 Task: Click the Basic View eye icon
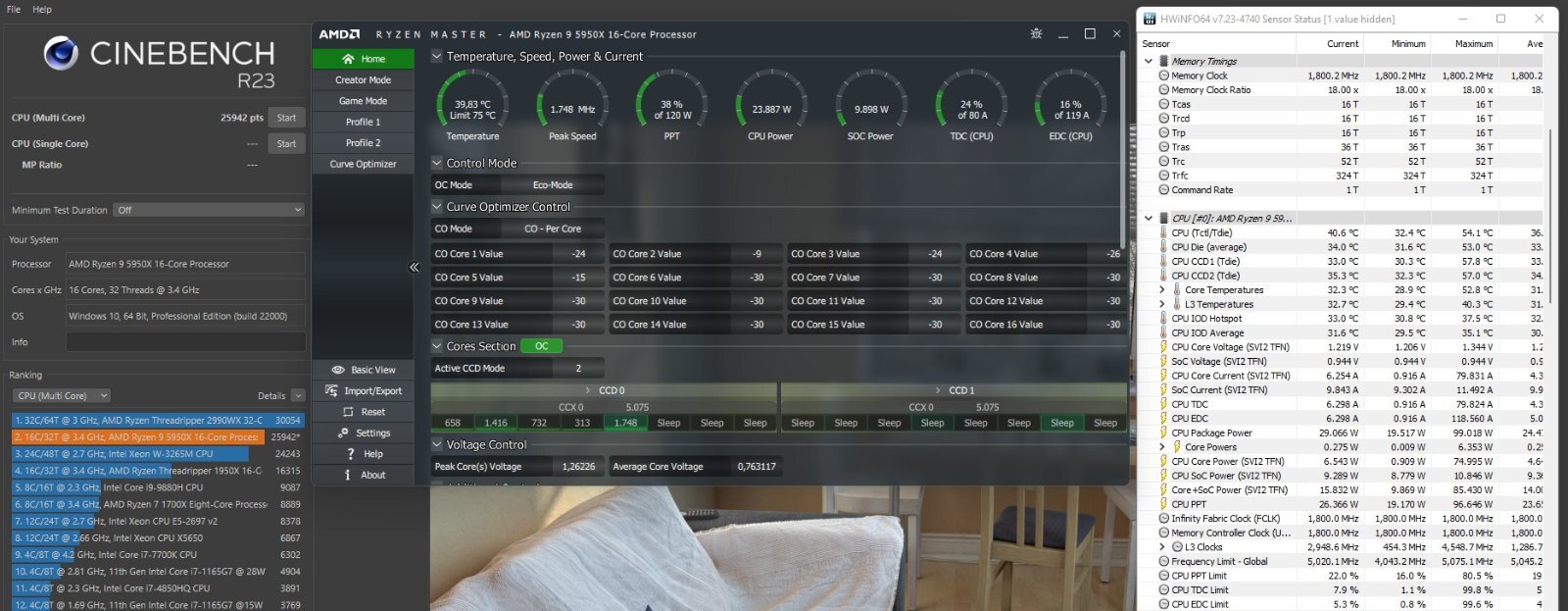pos(338,370)
